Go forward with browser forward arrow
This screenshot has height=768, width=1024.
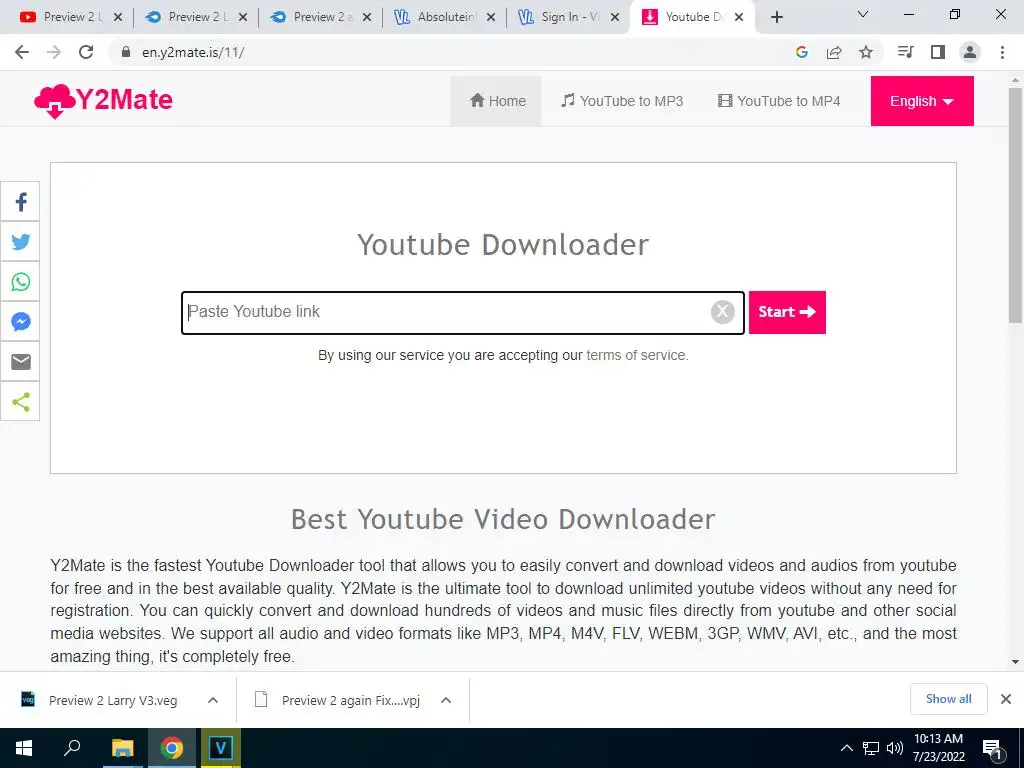[54, 52]
